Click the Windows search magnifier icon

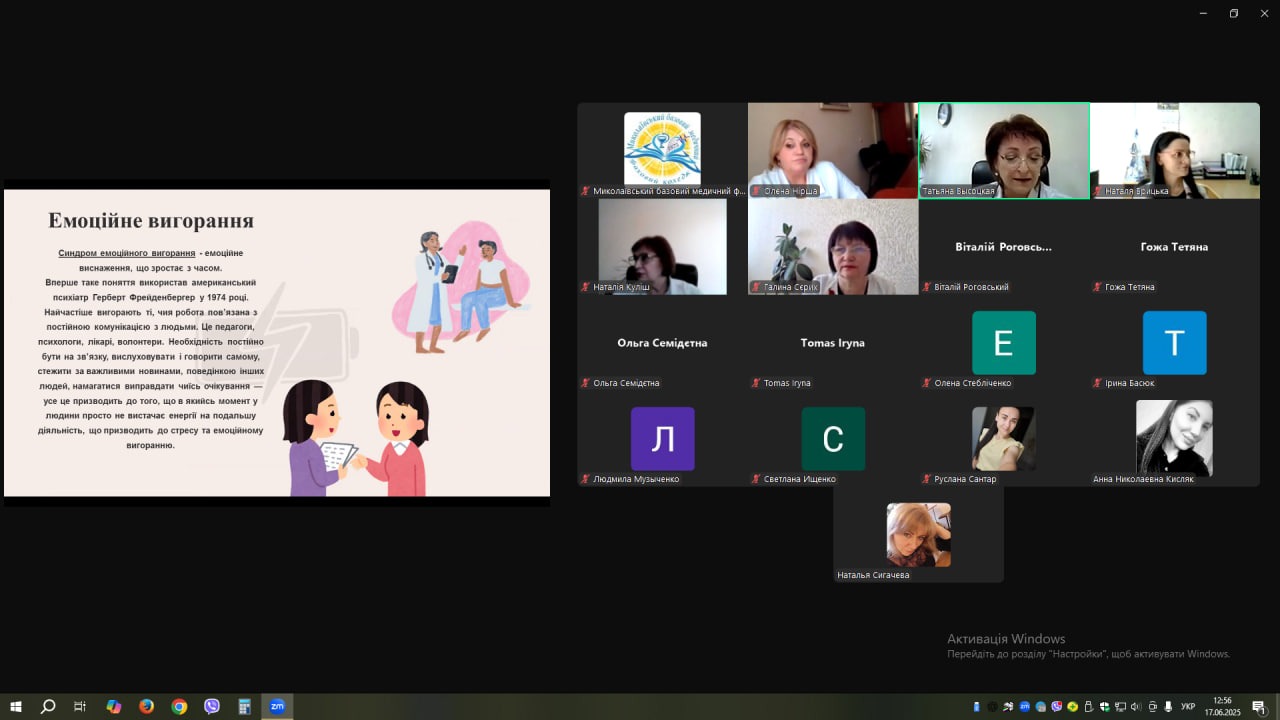tap(48, 706)
